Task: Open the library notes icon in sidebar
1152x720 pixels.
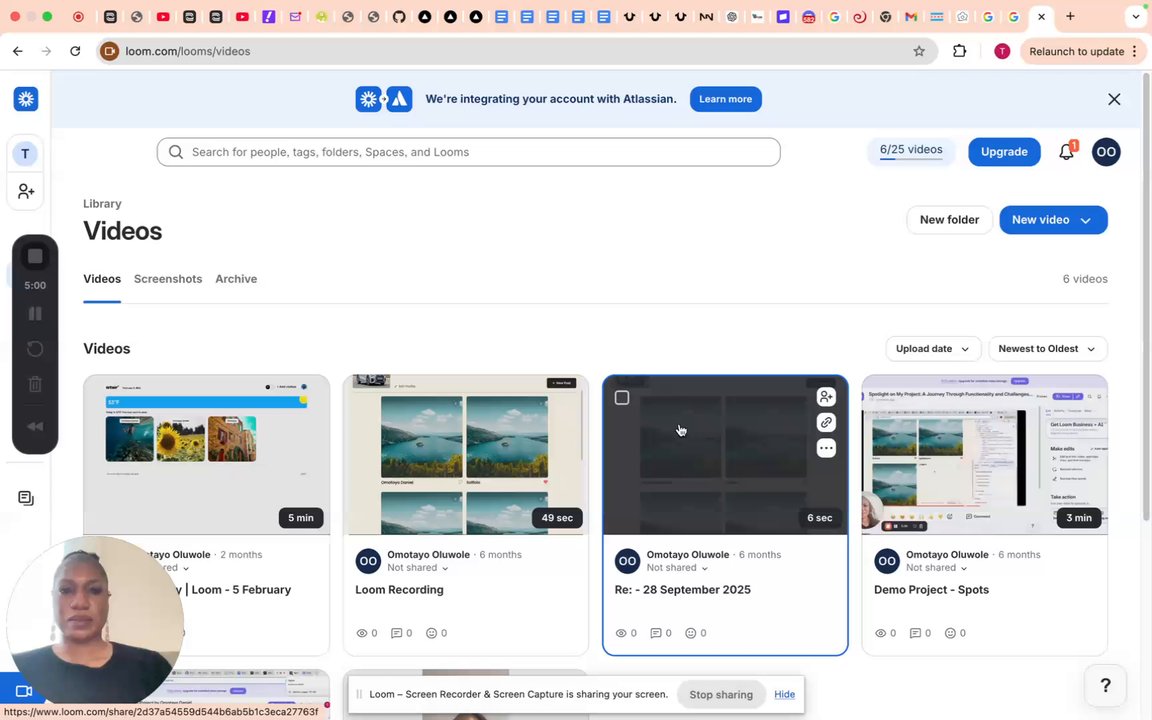Action: tap(26, 498)
